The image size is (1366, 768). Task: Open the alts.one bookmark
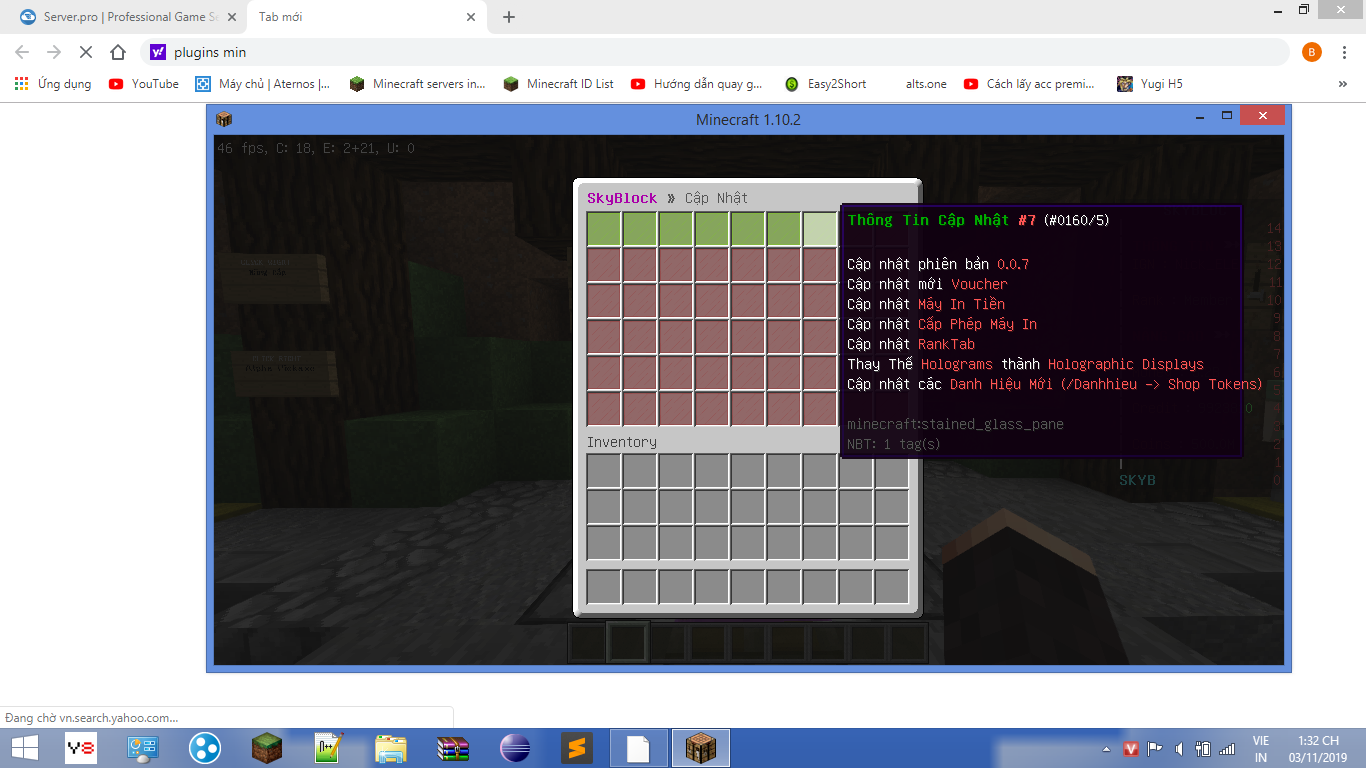point(926,84)
